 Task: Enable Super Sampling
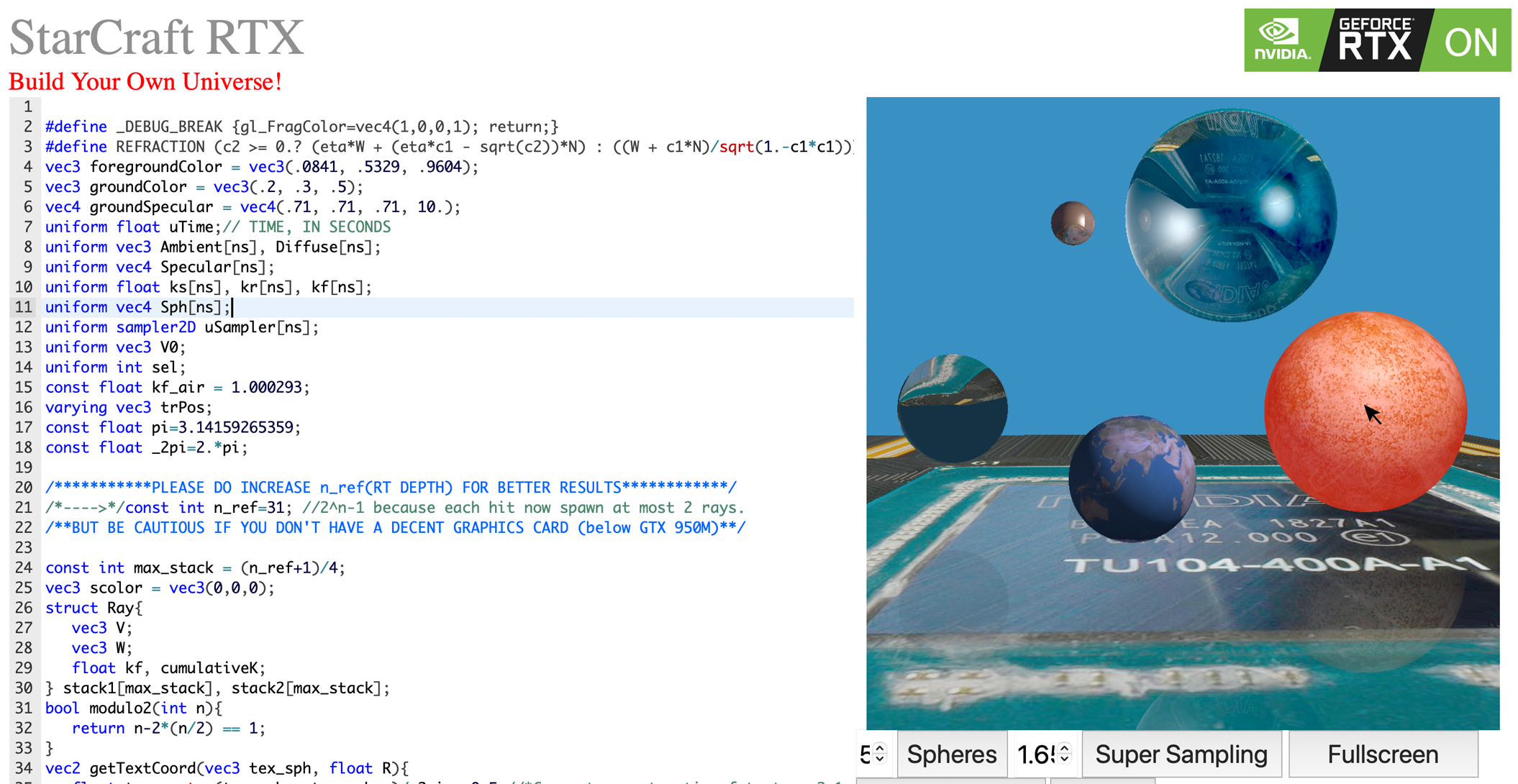1181,754
